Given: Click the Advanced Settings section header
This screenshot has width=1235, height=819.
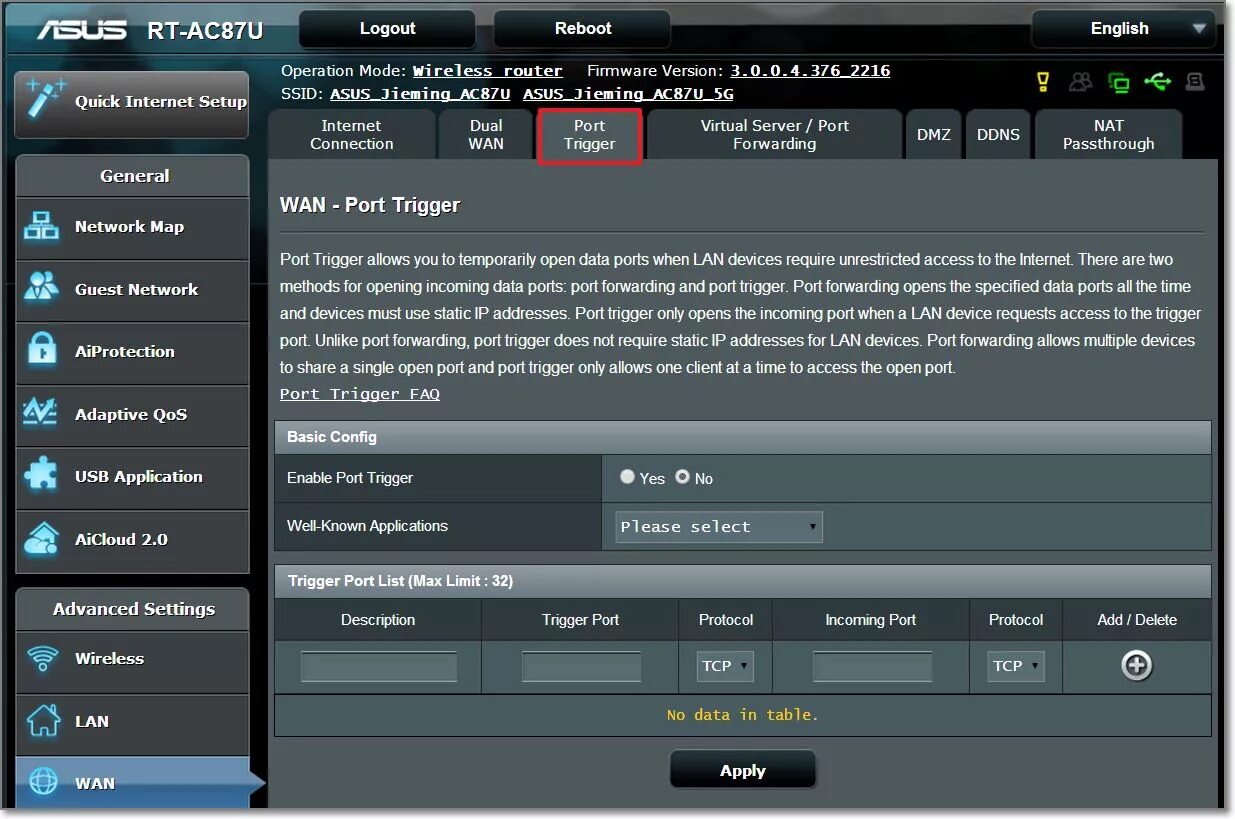Looking at the screenshot, I should tap(134, 609).
